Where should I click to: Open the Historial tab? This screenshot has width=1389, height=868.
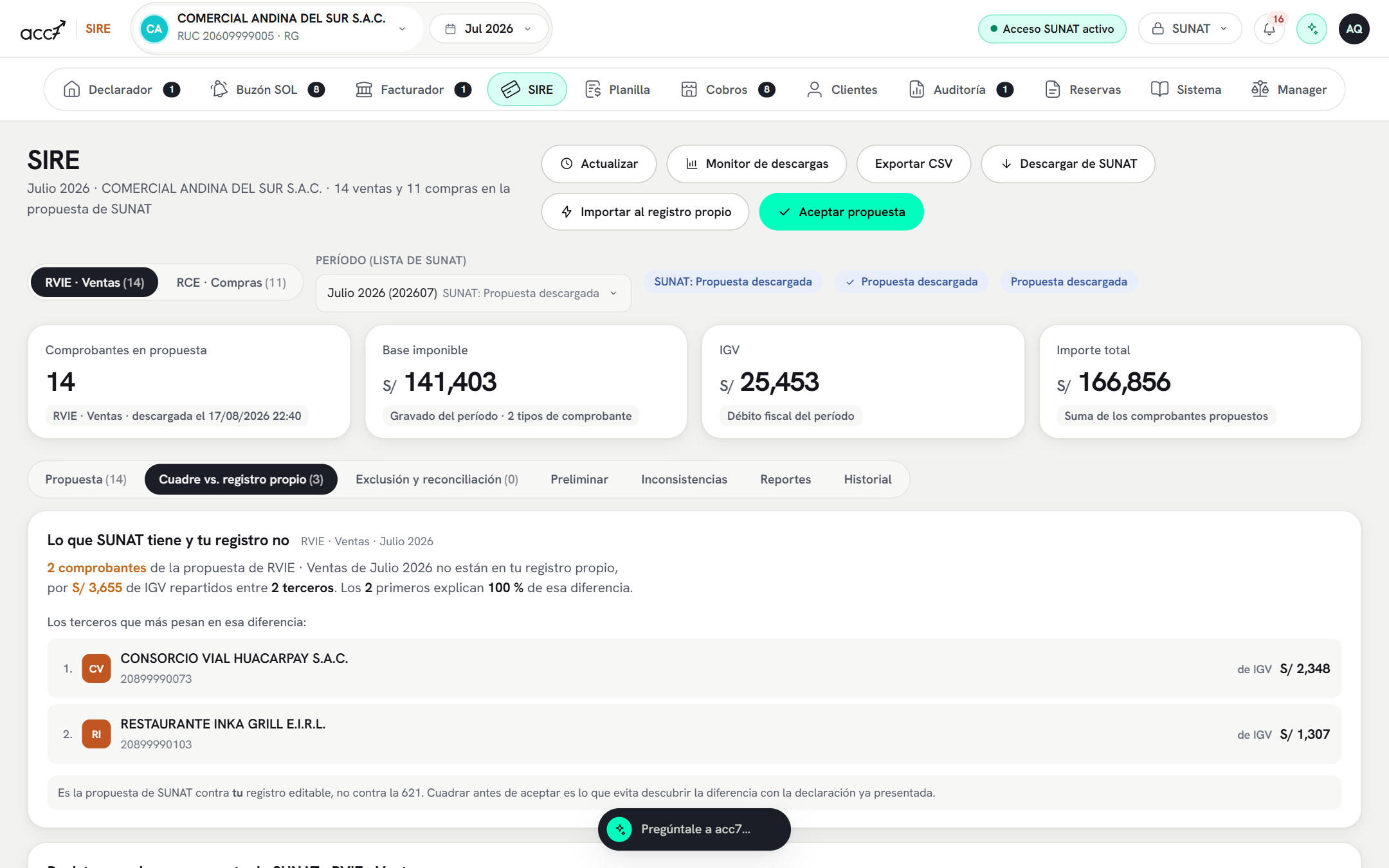tap(868, 479)
